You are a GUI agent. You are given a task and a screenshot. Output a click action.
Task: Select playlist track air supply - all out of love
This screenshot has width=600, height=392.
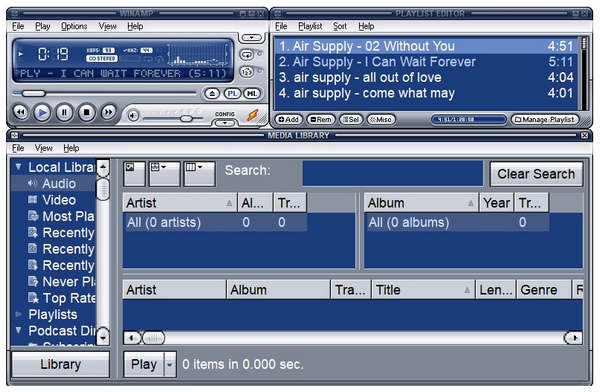click(426, 78)
